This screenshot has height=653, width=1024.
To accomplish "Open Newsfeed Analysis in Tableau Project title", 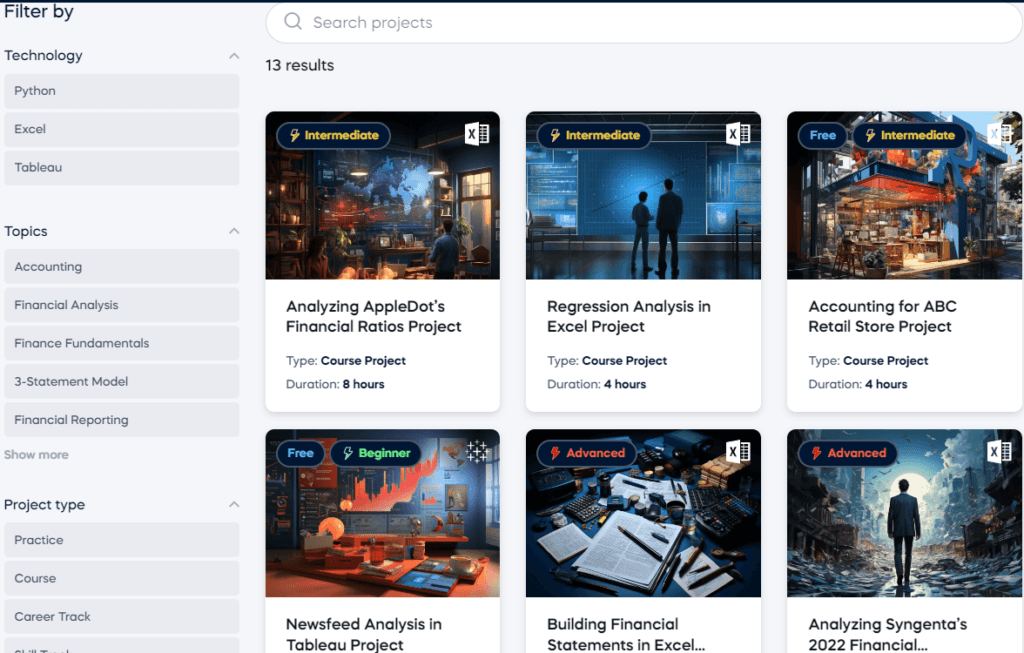I will coord(364,633).
